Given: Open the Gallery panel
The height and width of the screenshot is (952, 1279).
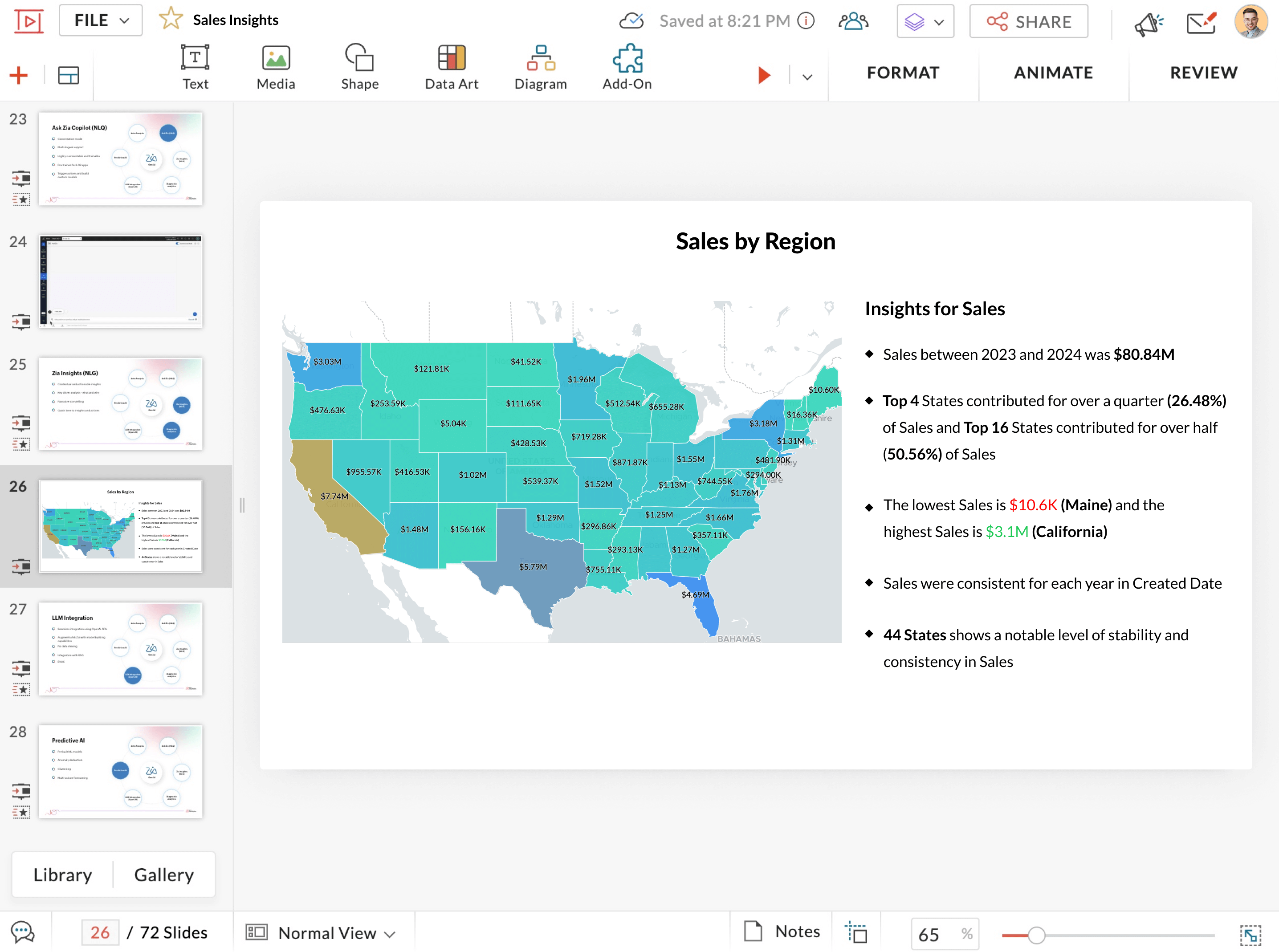Looking at the screenshot, I should [x=164, y=875].
